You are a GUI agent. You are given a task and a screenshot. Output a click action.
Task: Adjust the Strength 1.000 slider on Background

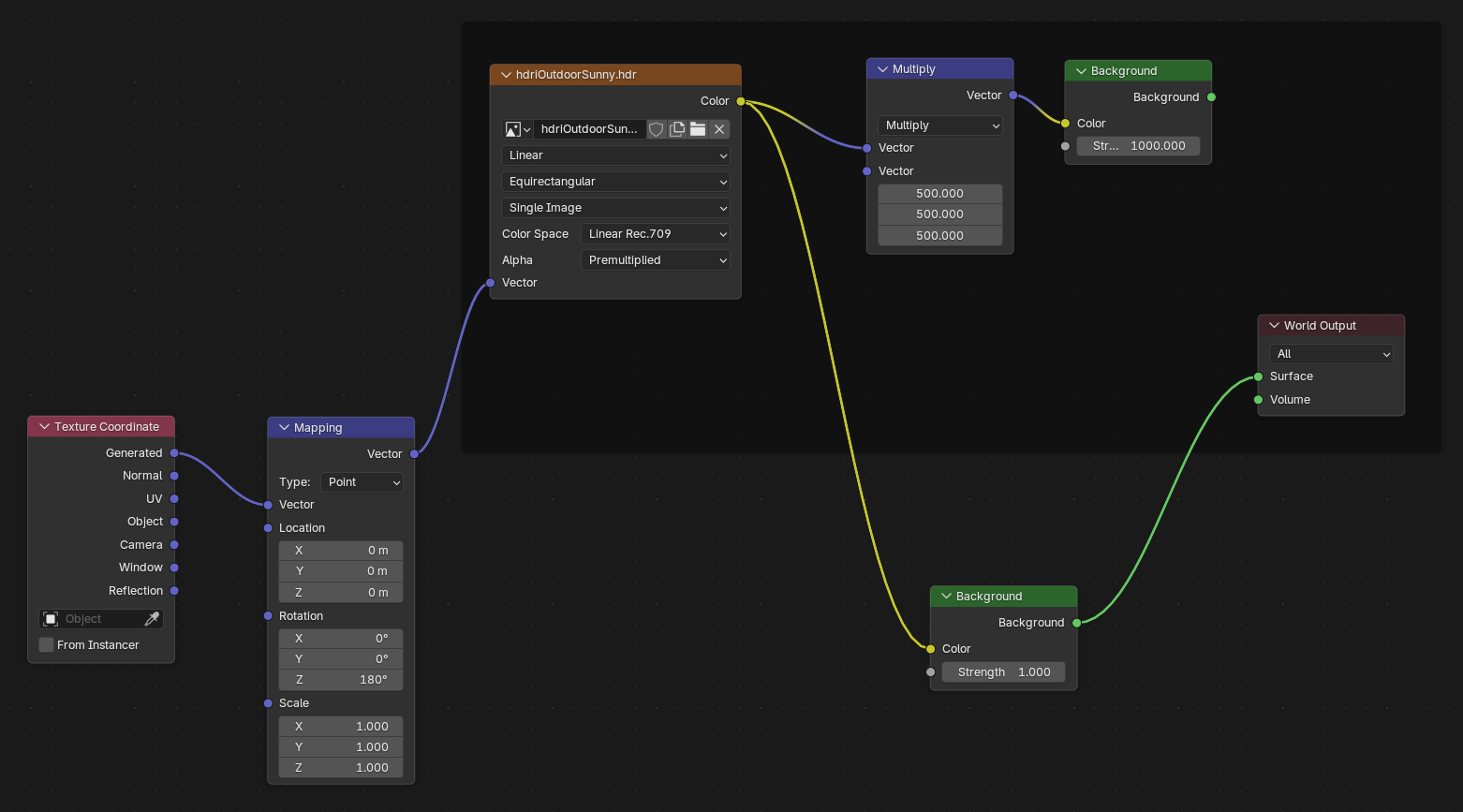1003,672
